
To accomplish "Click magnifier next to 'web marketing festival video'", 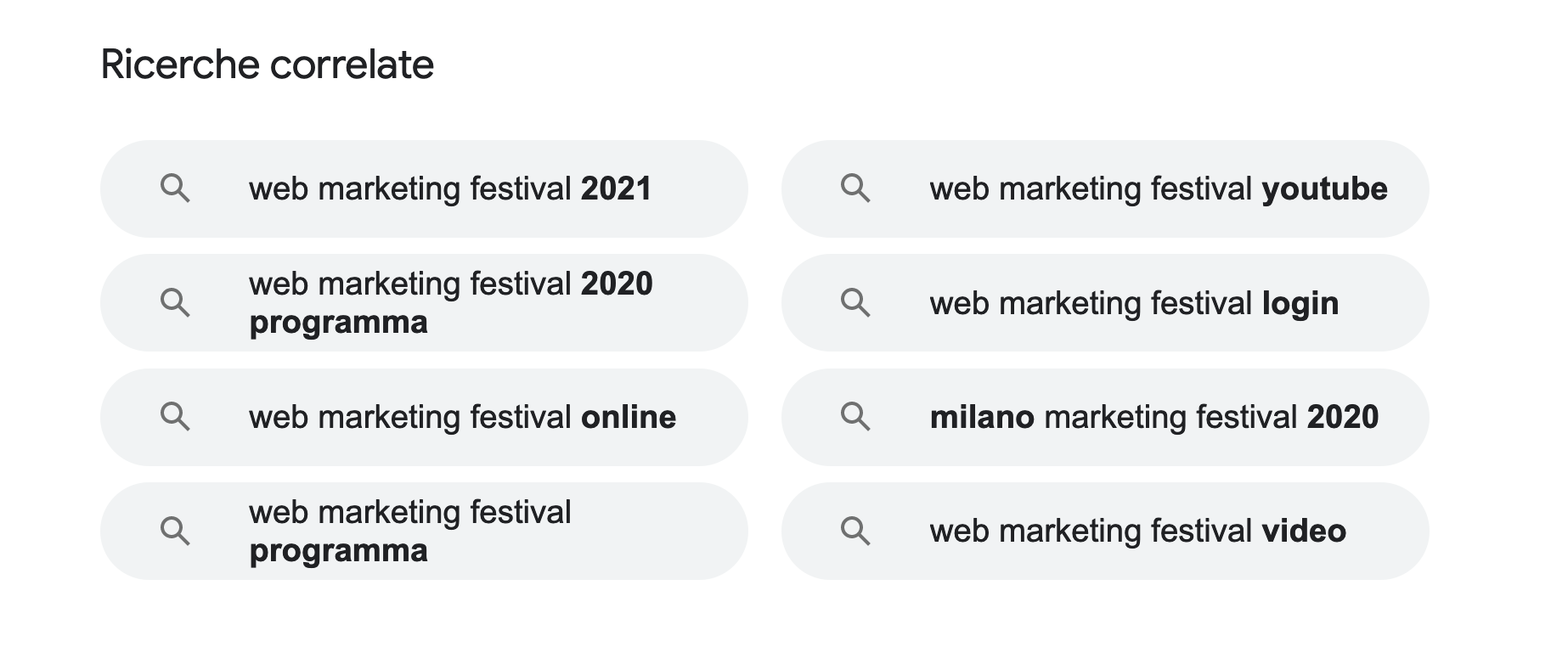I will pos(855,531).
